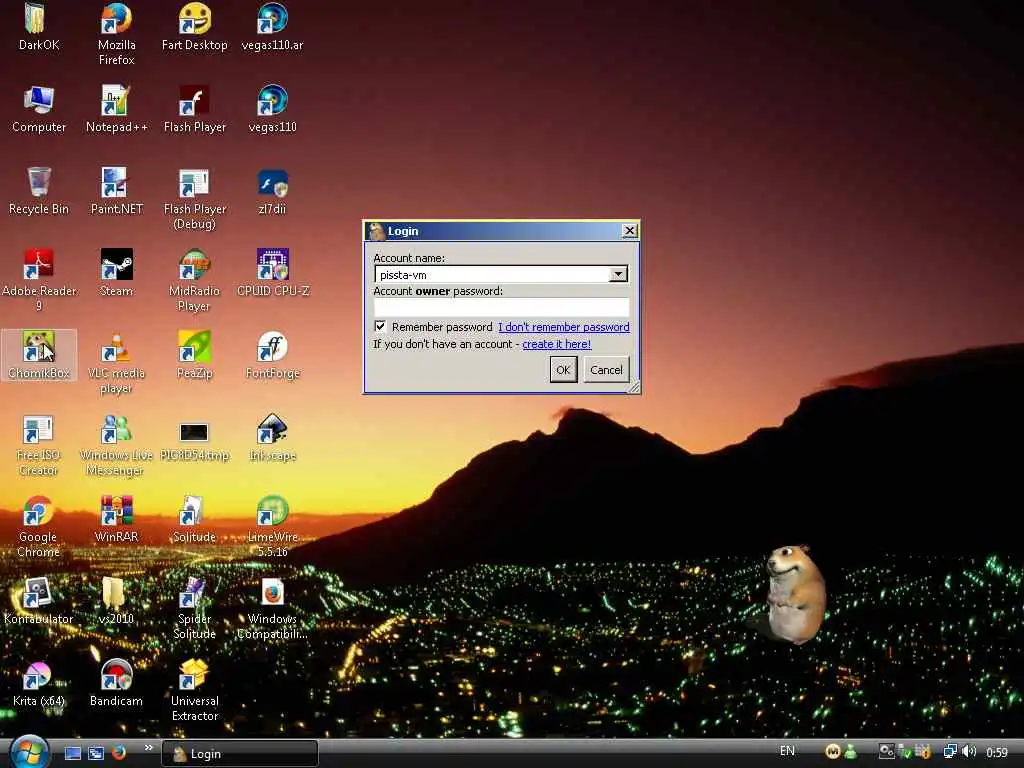Select the Konfabulator desktop icon

click(38, 593)
